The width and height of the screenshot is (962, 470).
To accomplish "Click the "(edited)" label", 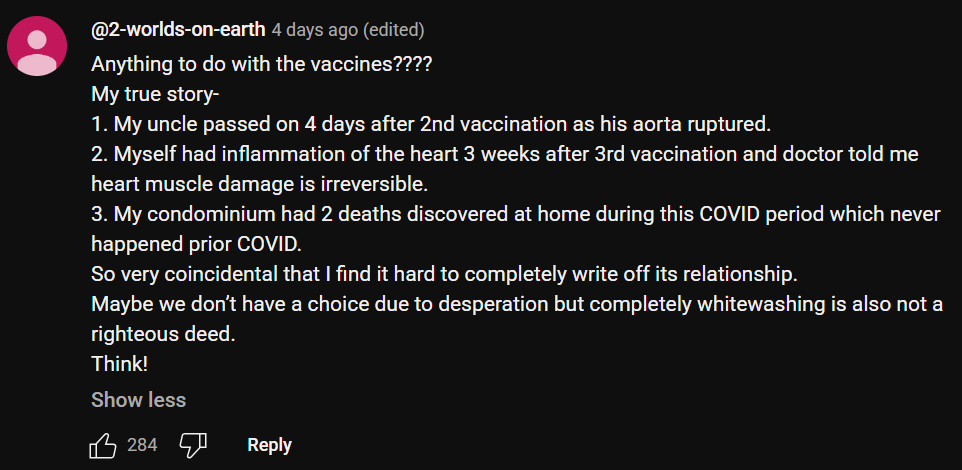I will tap(394, 30).
